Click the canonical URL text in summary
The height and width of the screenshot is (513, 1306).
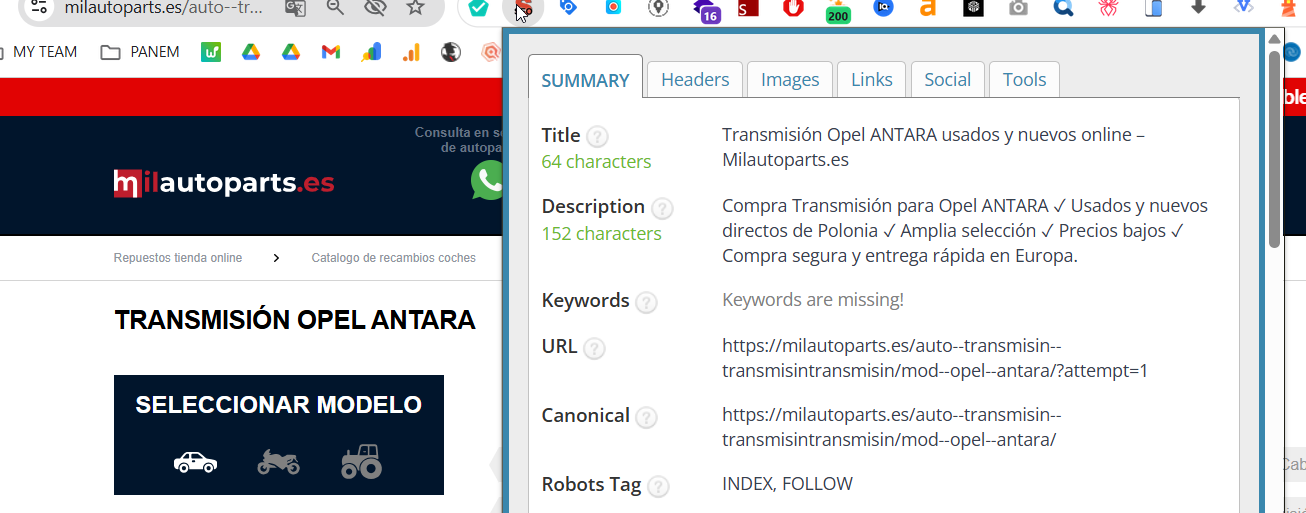pos(891,427)
